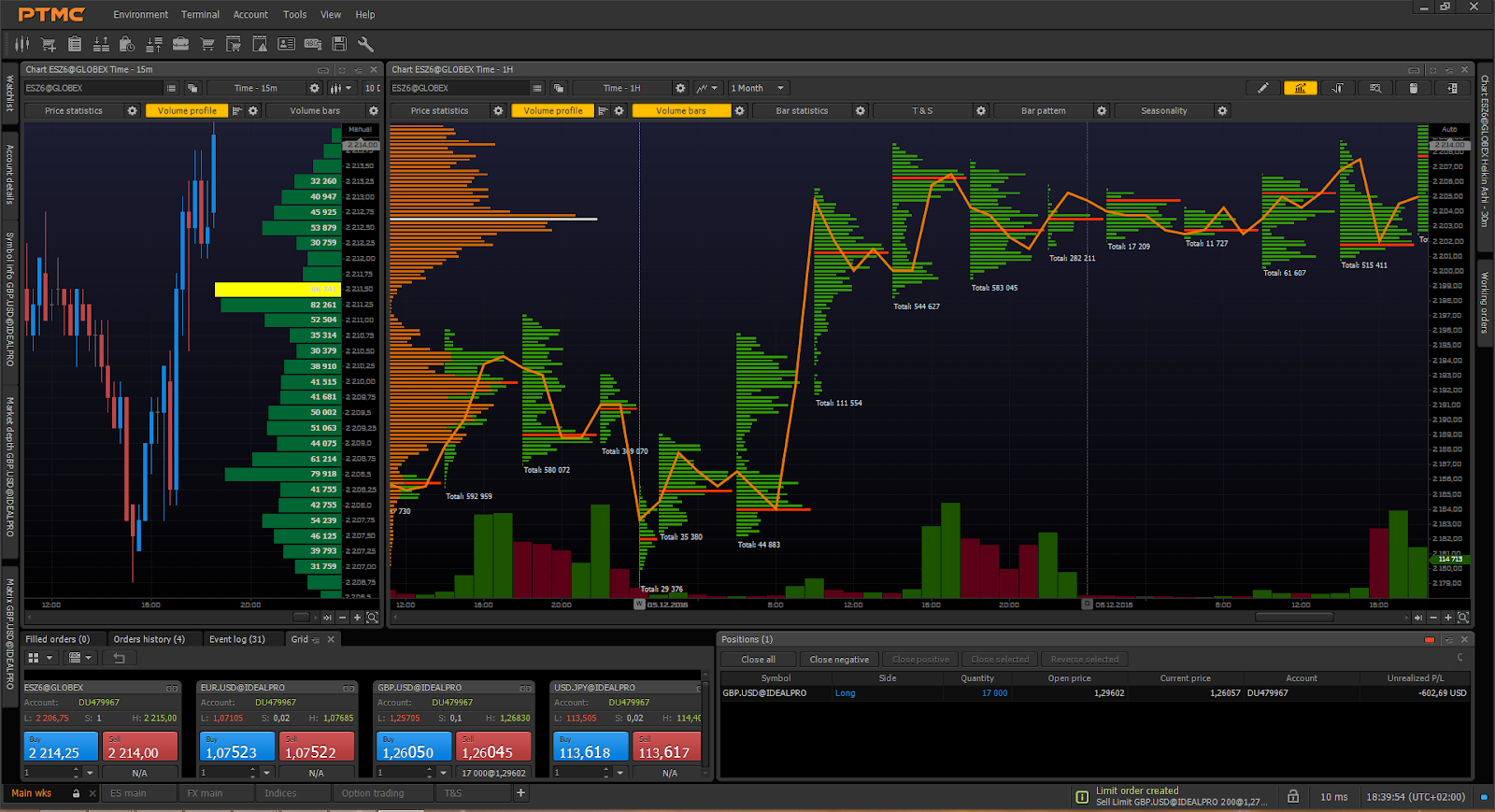
Task: Click the magnifier data-search icon in the 1H chart
Action: coord(1375,88)
